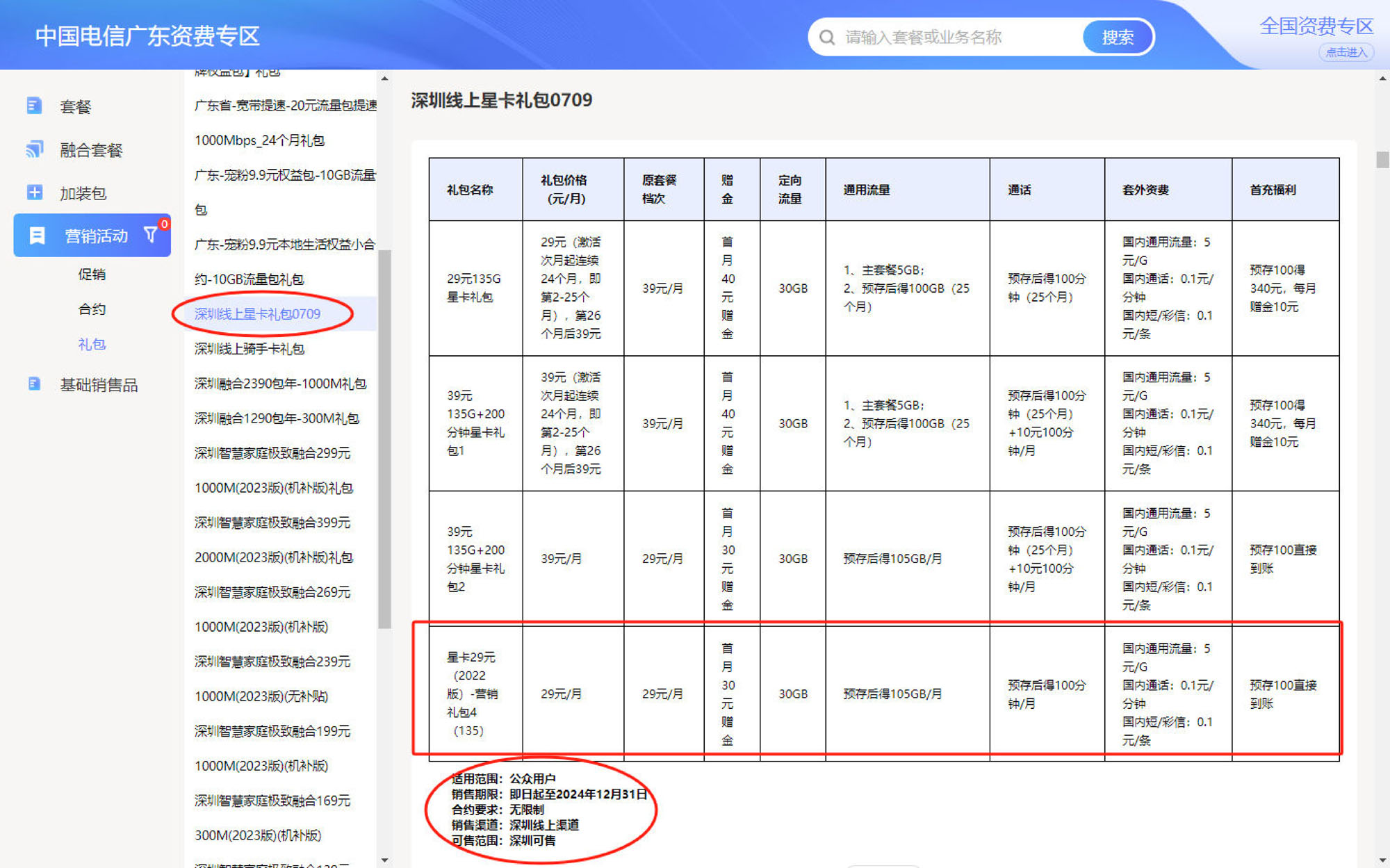Open 300M(2023版)(机补版)
This screenshot has height=868, width=1390.
pyautogui.click(x=258, y=835)
